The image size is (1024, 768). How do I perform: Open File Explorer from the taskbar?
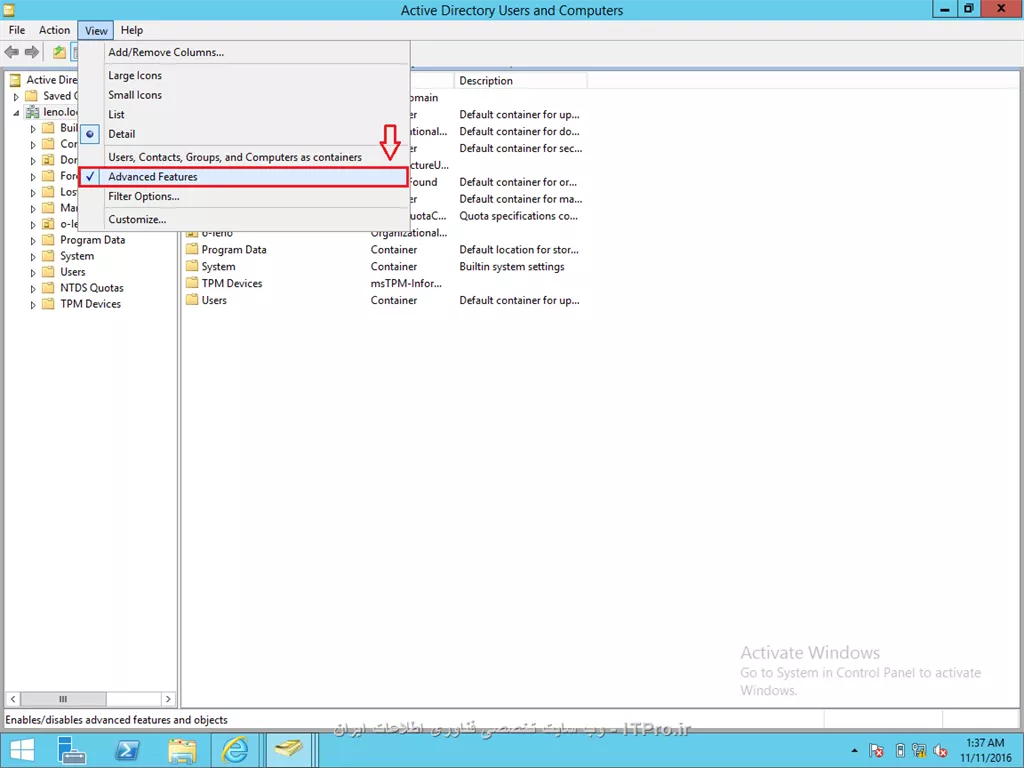tap(182, 750)
